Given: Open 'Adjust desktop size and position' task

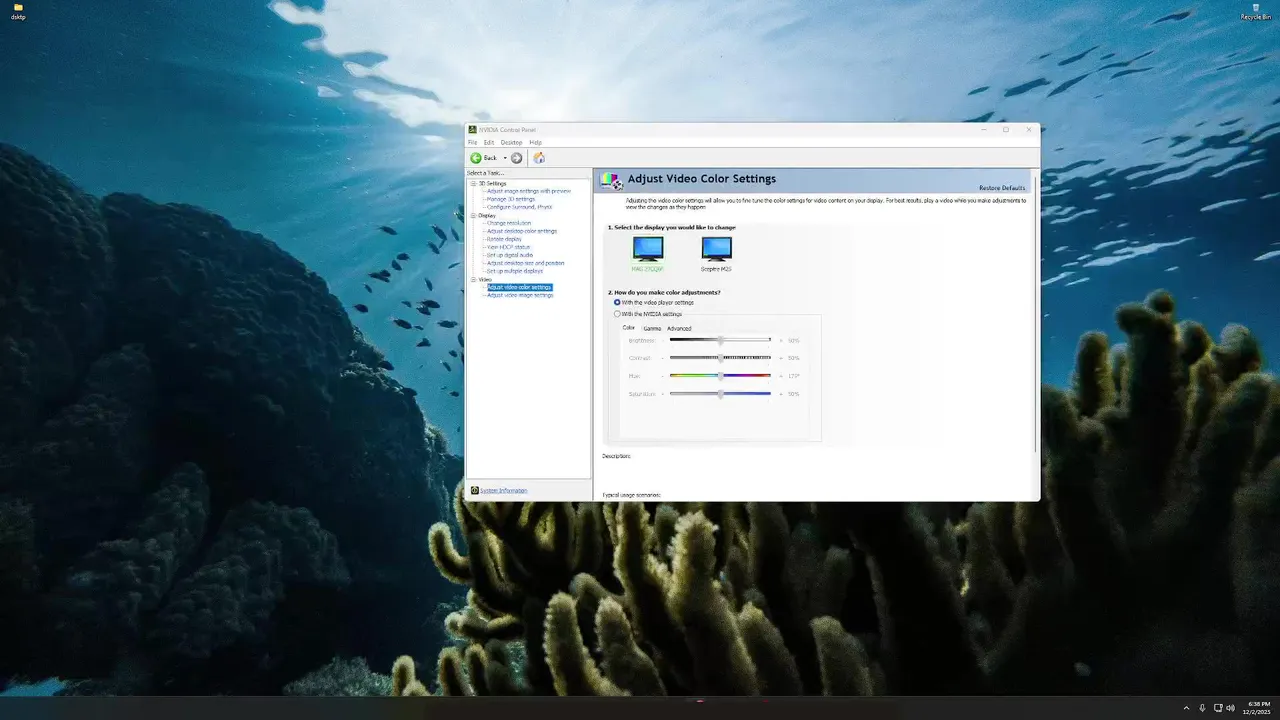Looking at the screenshot, I should 526,263.
